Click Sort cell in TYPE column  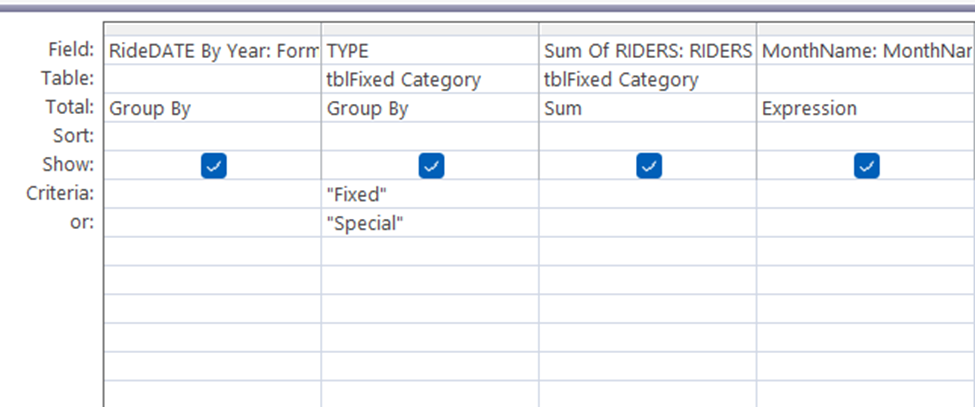click(x=430, y=136)
